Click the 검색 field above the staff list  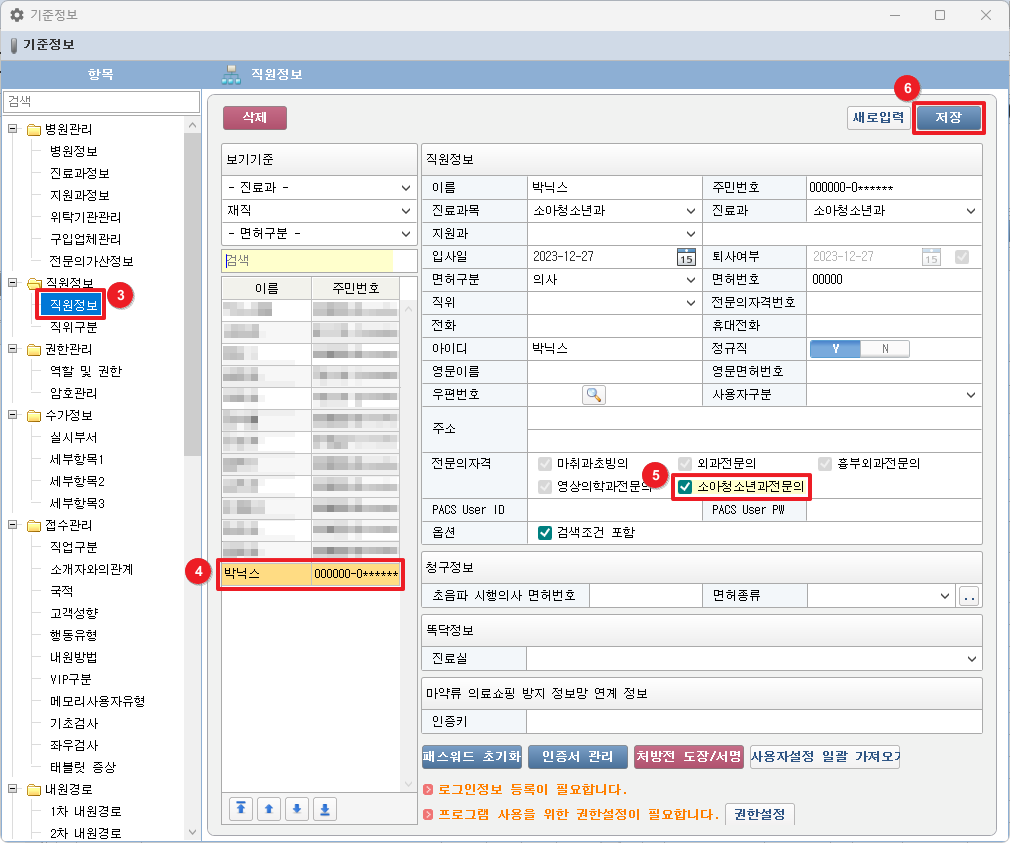pos(308,260)
